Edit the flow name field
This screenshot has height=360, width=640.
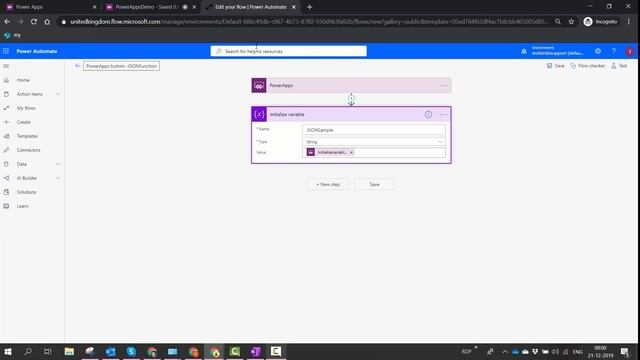click(x=121, y=66)
